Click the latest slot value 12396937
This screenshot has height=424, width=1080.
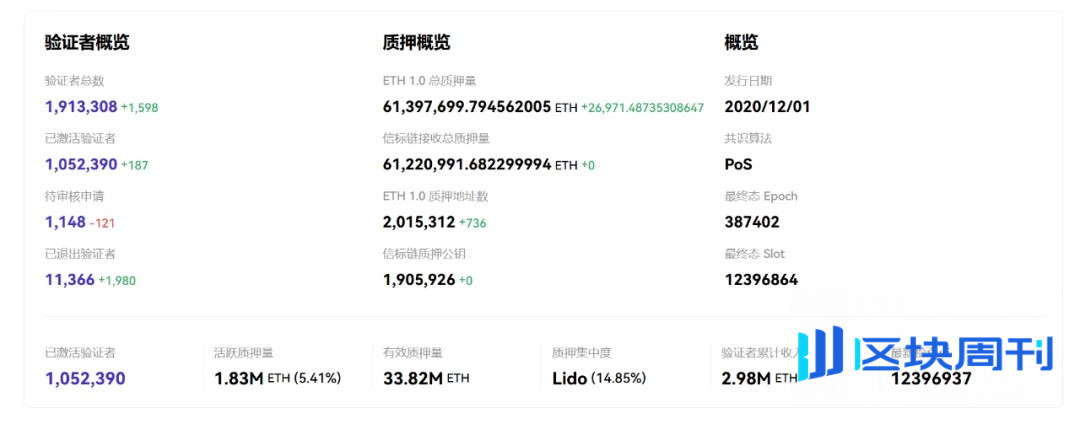click(931, 379)
